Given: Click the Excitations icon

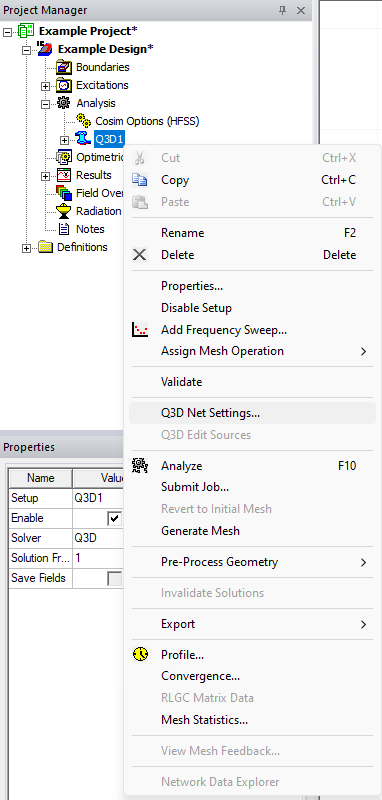Looking at the screenshot, I should click(x=64, y=85).
